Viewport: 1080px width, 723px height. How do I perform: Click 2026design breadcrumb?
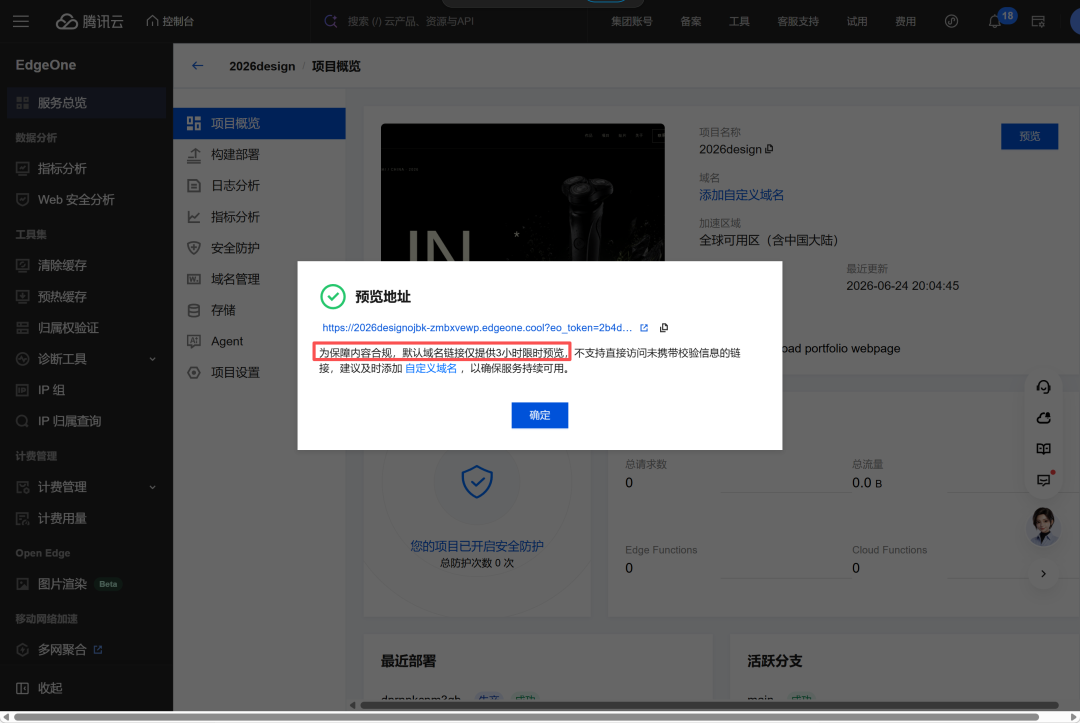262,66
